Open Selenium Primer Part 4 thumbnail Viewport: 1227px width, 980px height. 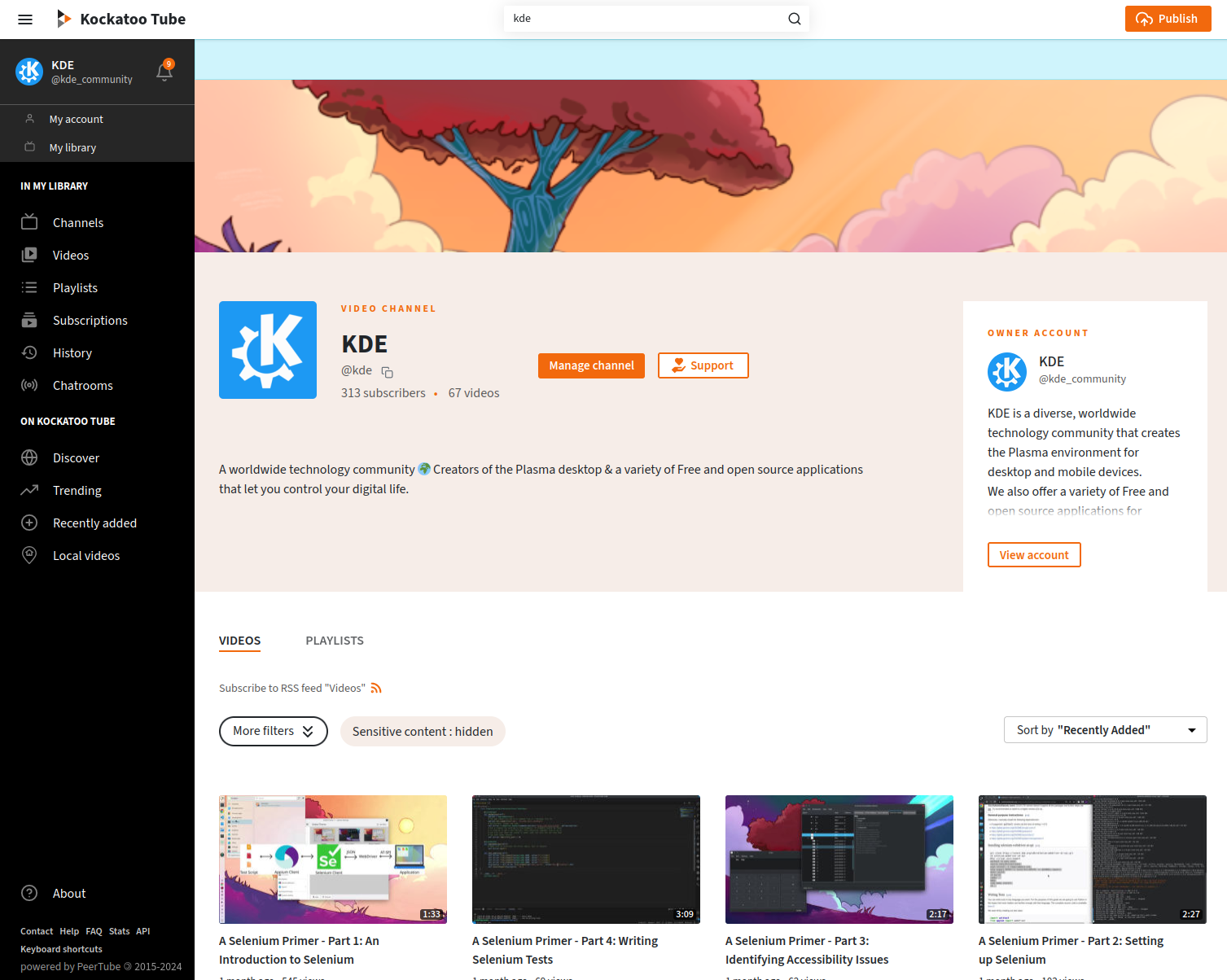pos(586,860)
